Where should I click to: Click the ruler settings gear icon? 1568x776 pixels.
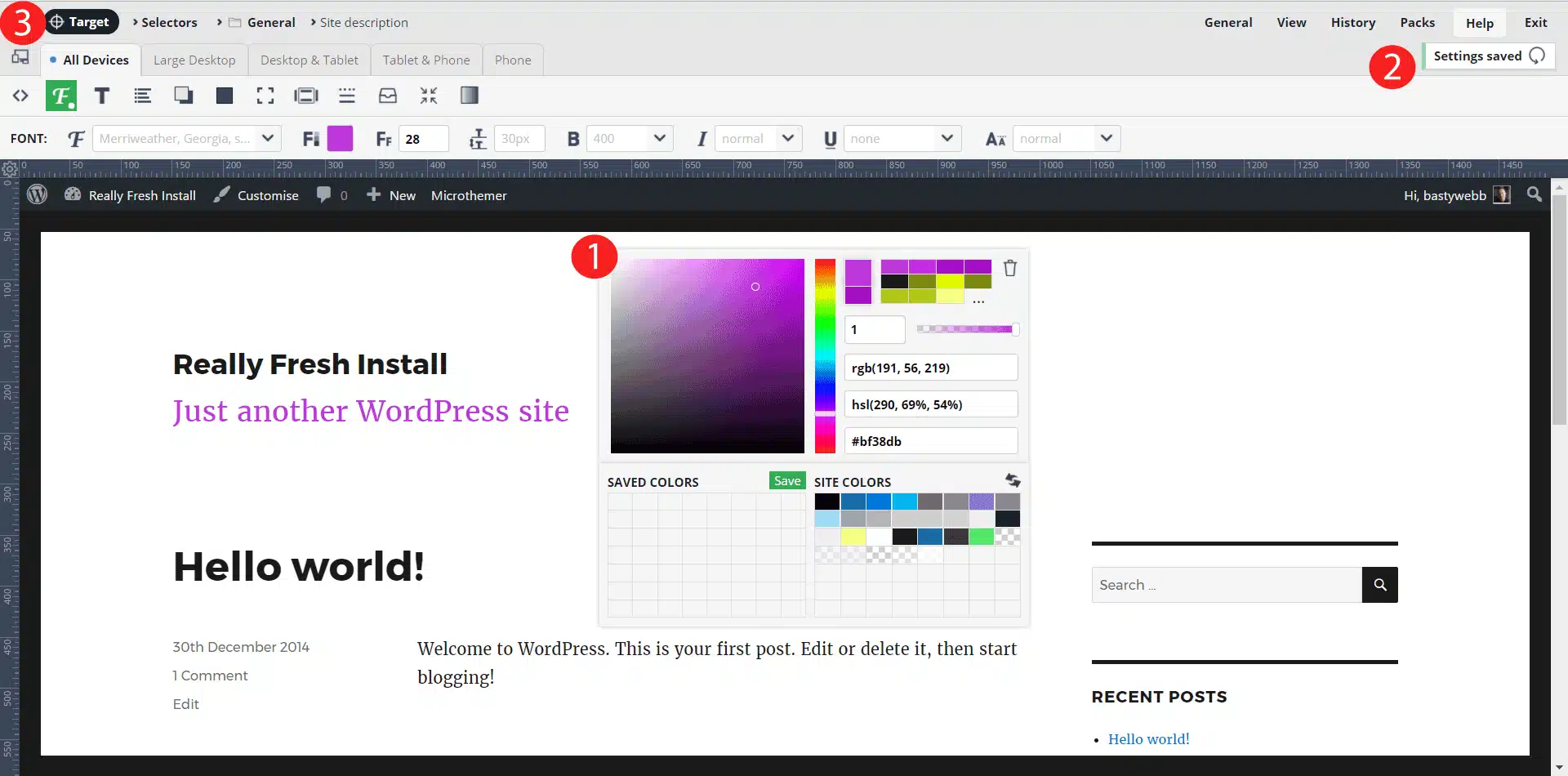(x=10, y=169)
